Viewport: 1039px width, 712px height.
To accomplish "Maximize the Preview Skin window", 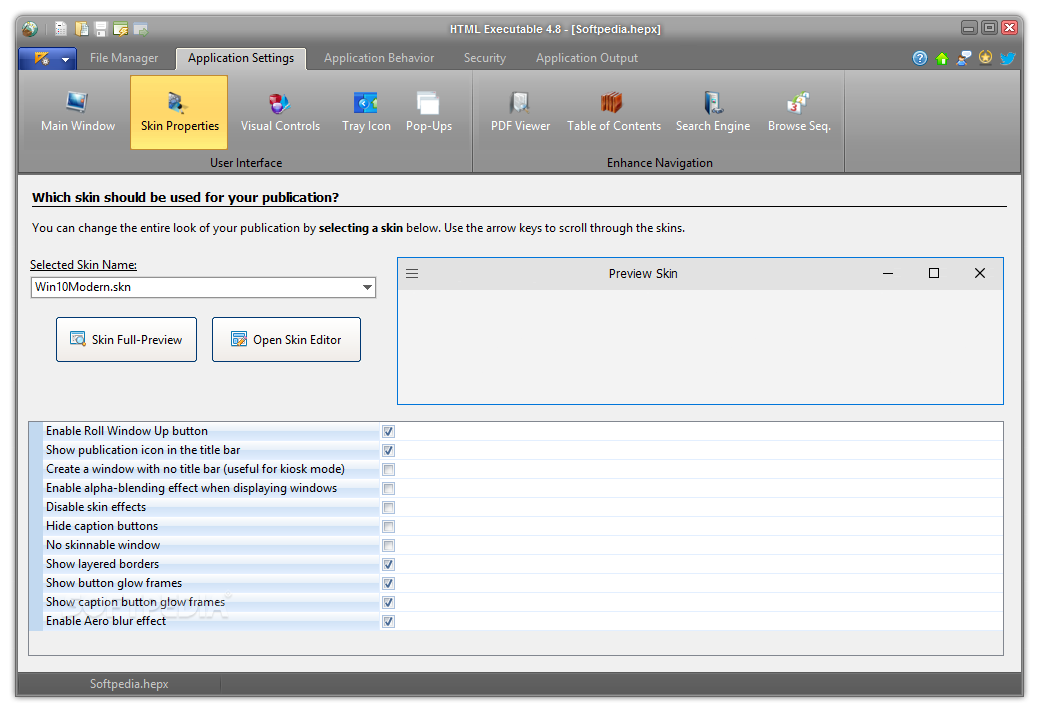I will point(934,274).
